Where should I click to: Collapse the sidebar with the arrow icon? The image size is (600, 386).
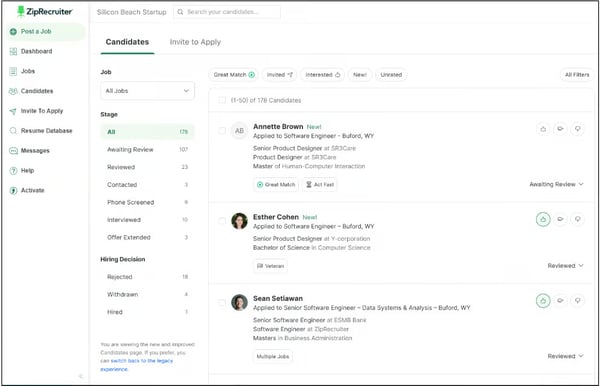point(80,376)
